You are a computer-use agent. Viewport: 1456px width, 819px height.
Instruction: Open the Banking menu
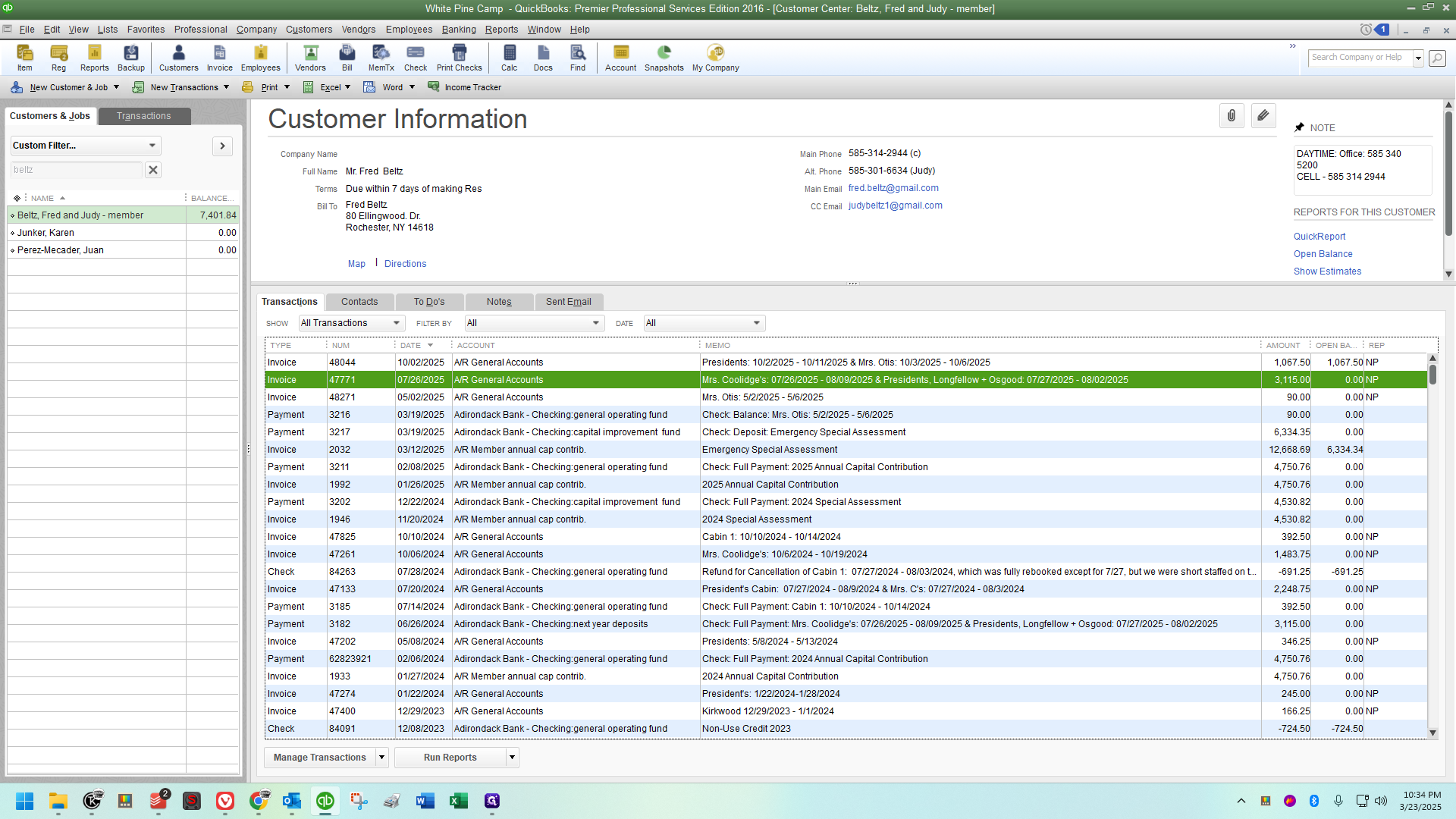(x=459, y=30)
